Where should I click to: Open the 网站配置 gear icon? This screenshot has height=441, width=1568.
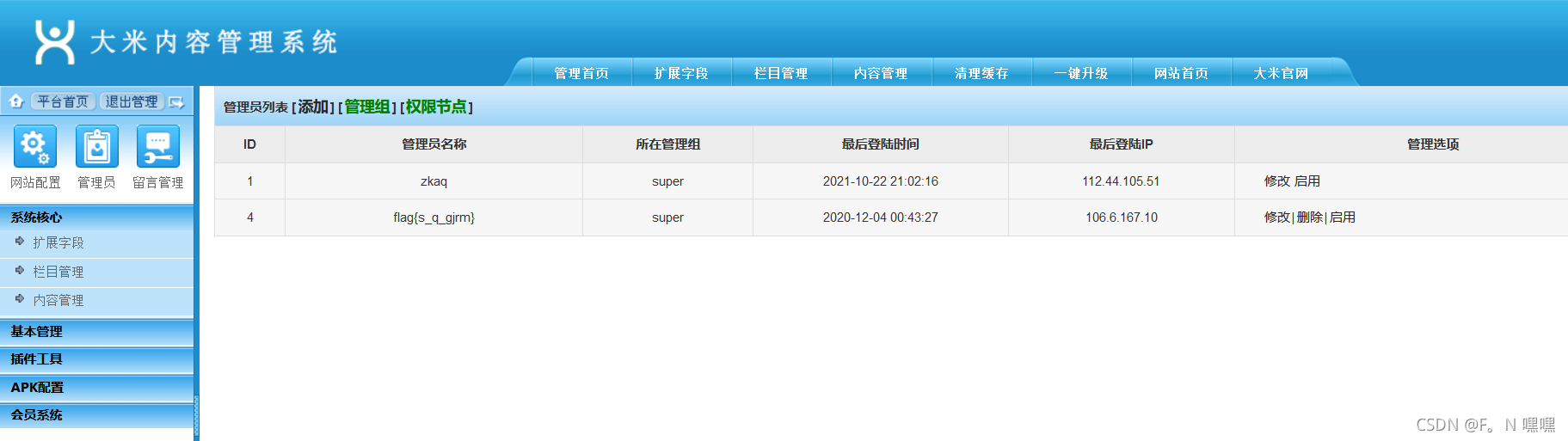click(35, 146)
